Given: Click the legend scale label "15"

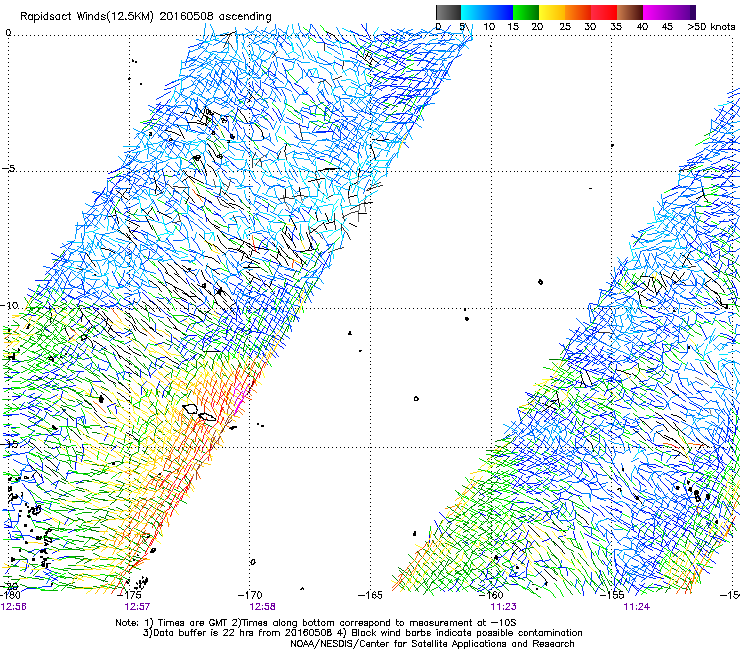Looking at the screenshot, I should click(513, 27).
